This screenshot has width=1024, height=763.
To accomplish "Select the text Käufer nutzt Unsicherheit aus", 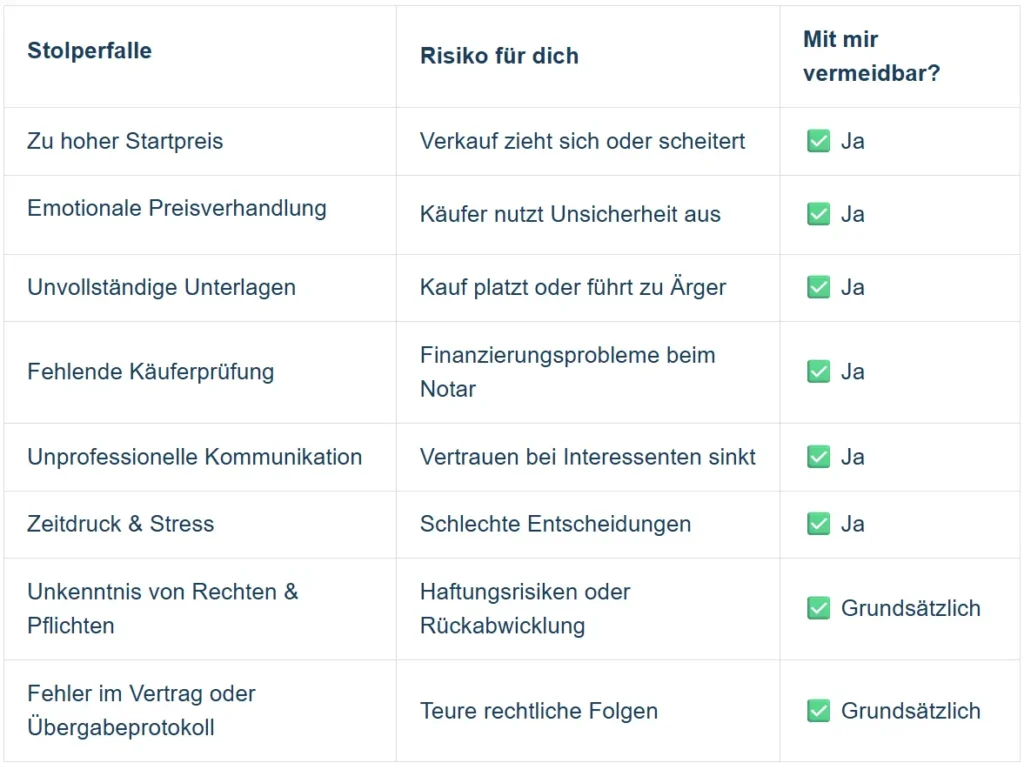I will pyautogui.click(x=570, y=214).
